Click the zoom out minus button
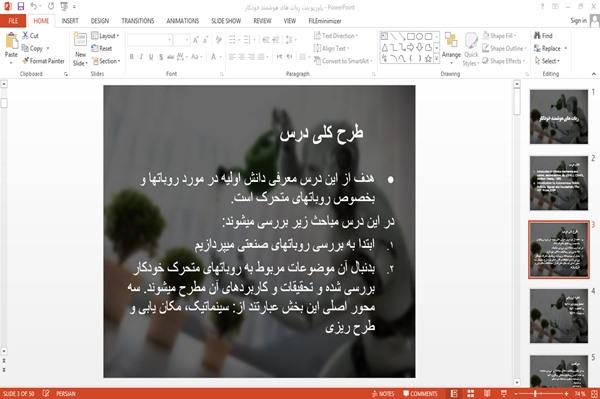 click(516, 394)
